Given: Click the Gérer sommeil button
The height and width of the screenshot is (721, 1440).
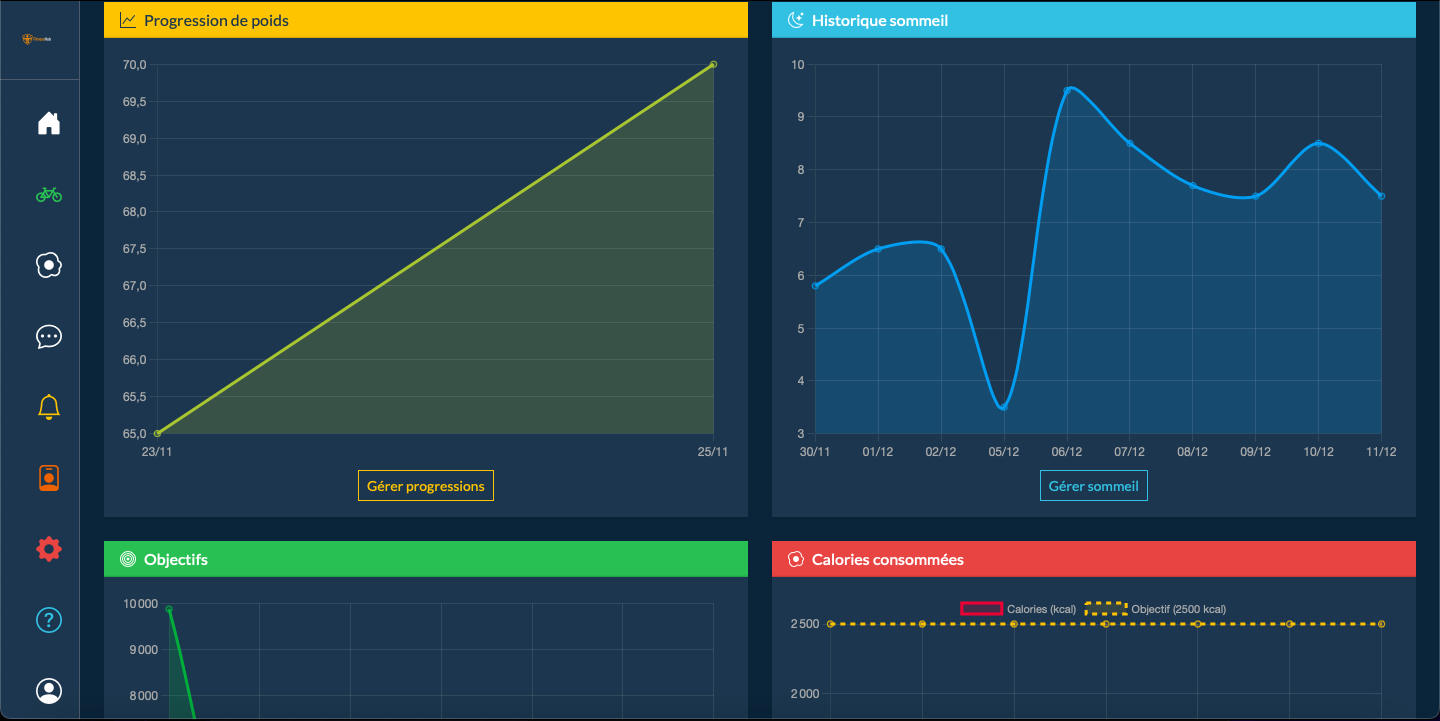Looking at the screenshot, I should pyautogui.click(x=1093, y=485).
